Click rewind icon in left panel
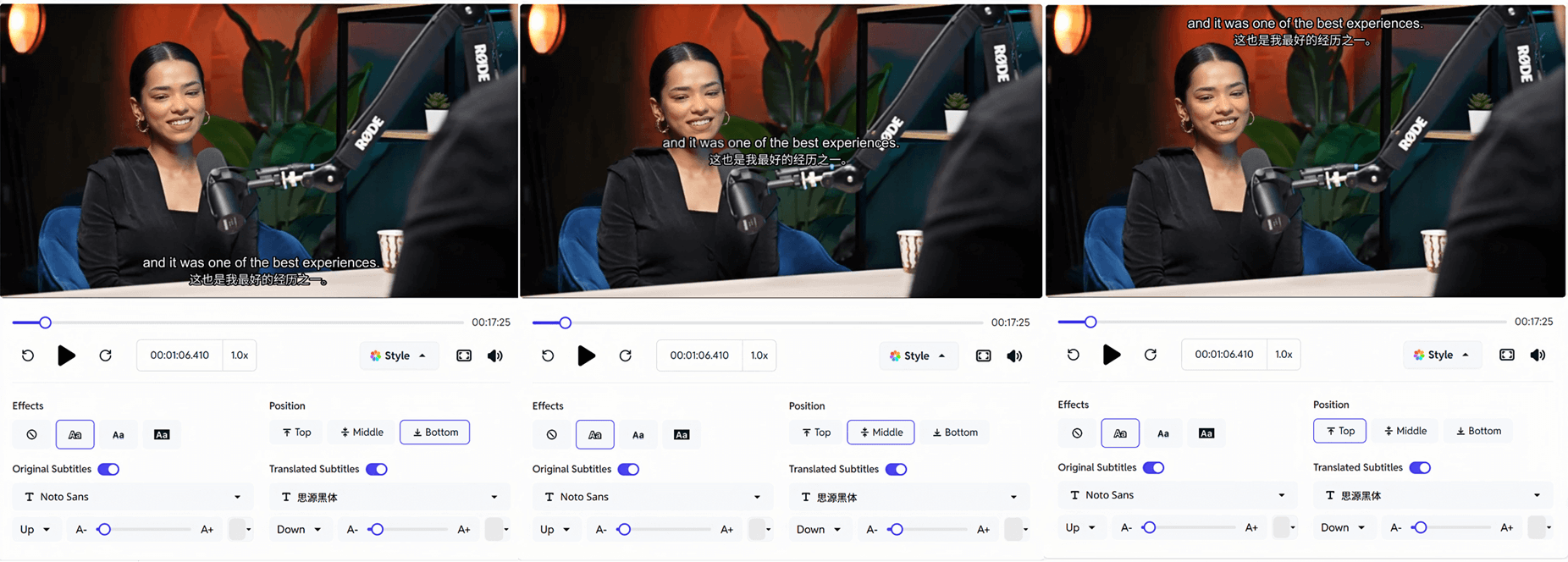1568x562 pixels. 28,355
